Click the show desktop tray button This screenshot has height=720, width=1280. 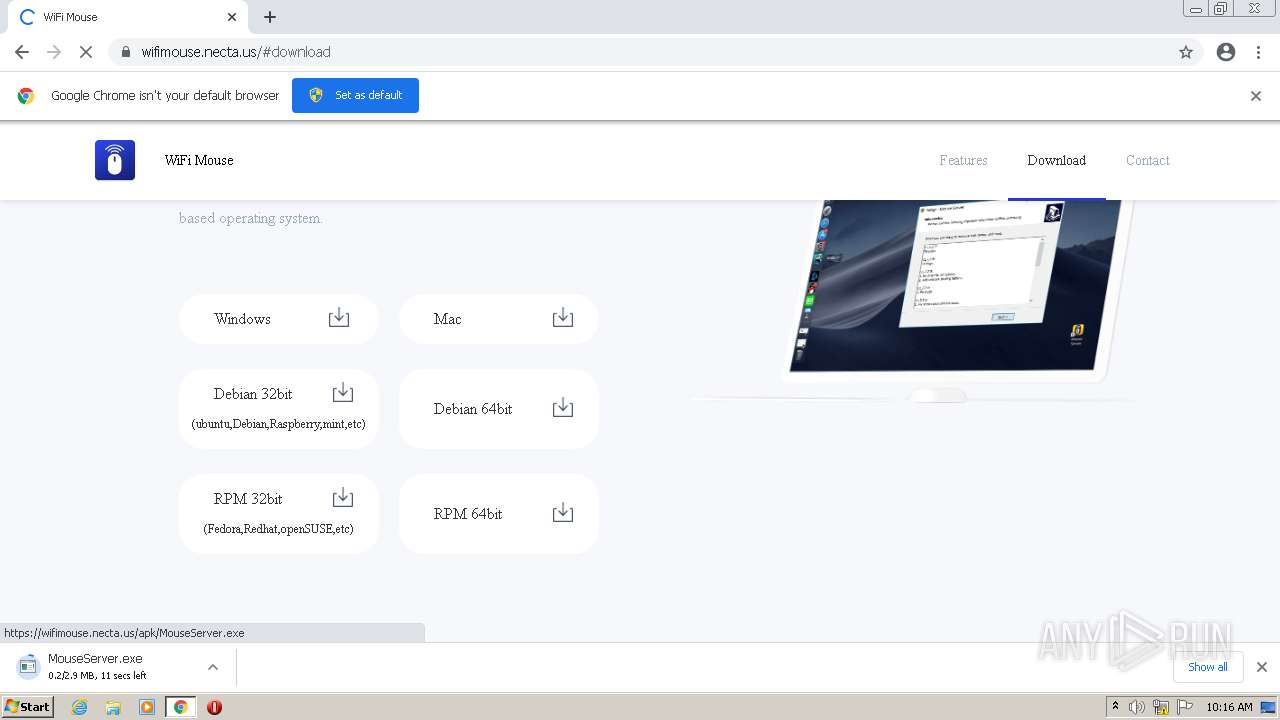(x=1269, y=707)
